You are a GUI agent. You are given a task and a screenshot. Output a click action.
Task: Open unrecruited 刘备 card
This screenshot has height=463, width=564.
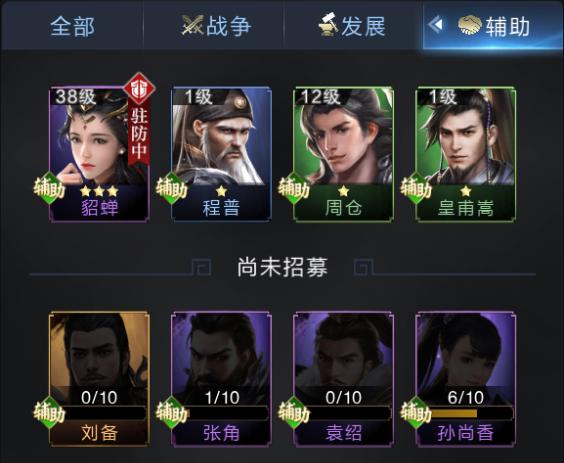tap(99, 379)
